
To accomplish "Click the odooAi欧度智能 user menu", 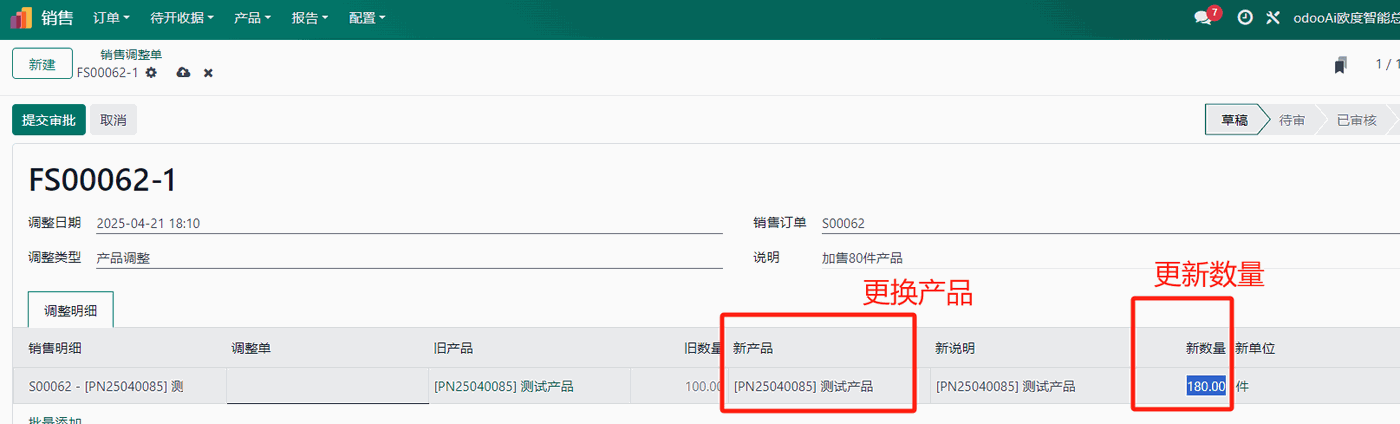I will click(x=1346, y=18).
